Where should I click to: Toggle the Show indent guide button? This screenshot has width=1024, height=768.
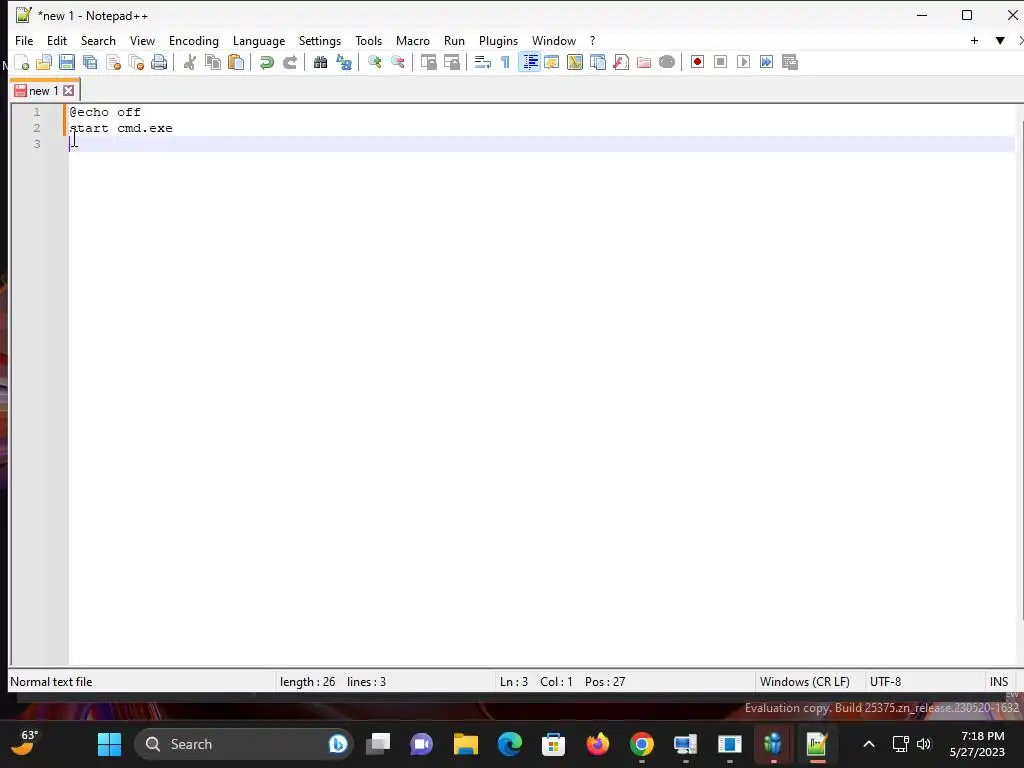tap(530, 63)
